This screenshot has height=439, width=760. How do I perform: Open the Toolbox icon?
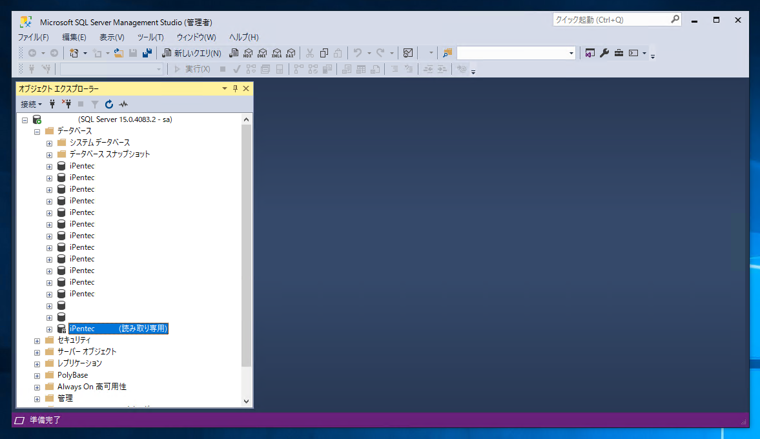618,53
